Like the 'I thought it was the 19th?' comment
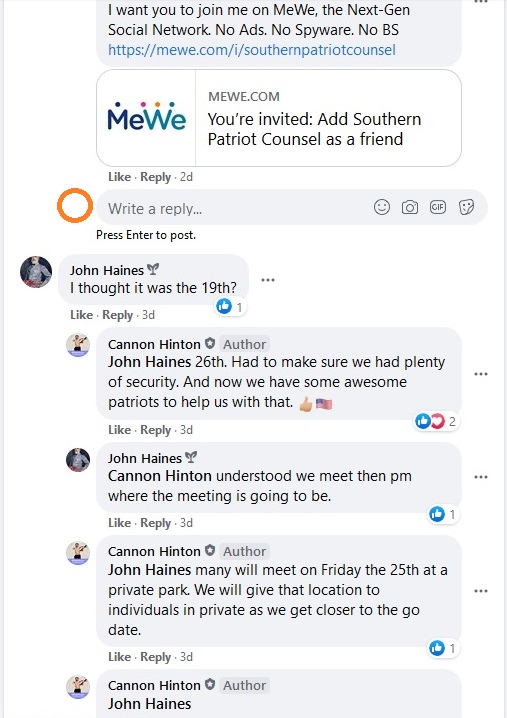The image size is (507, 718). 81,315
